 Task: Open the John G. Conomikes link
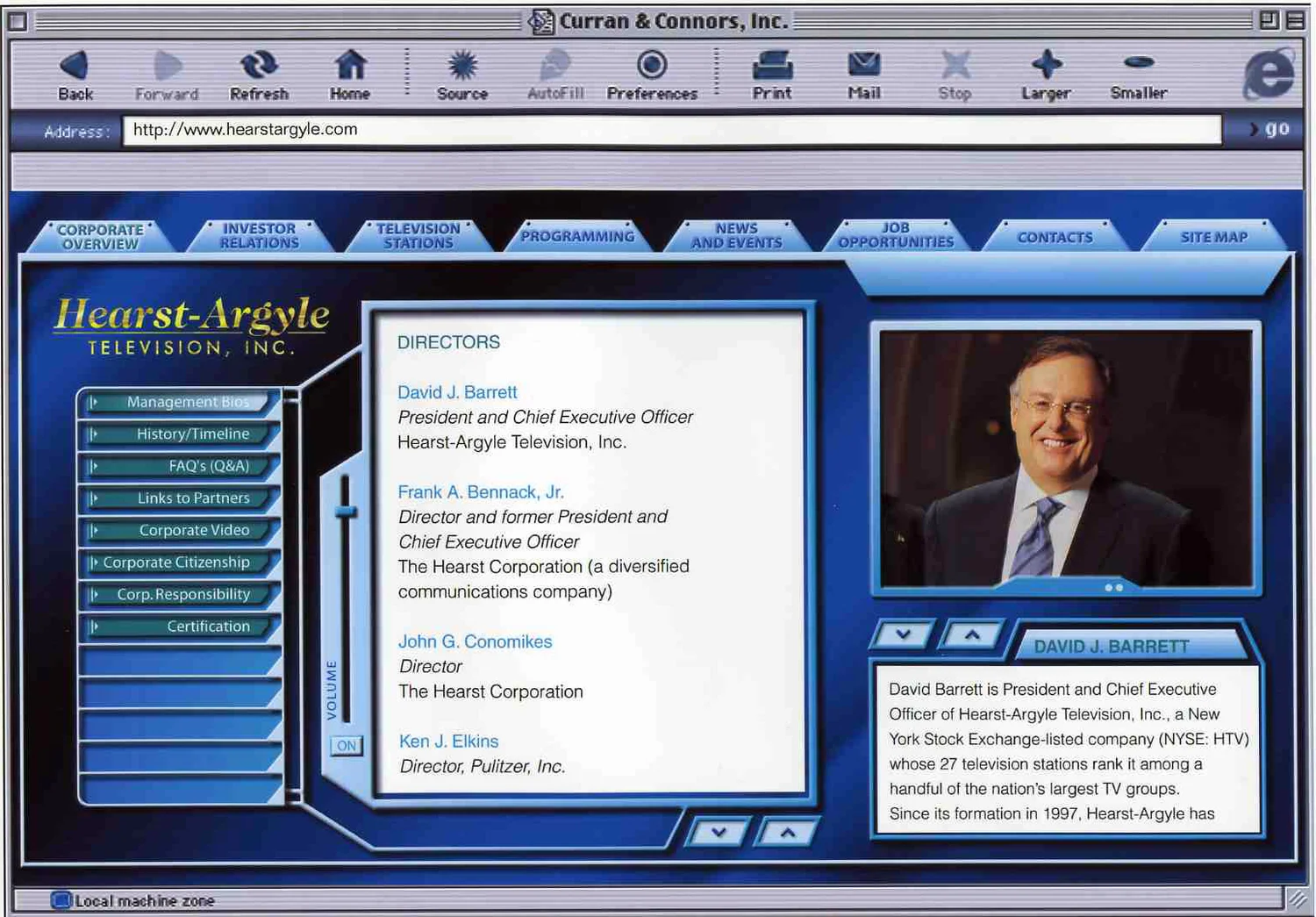pyautogui.click(x=475, y=641)
